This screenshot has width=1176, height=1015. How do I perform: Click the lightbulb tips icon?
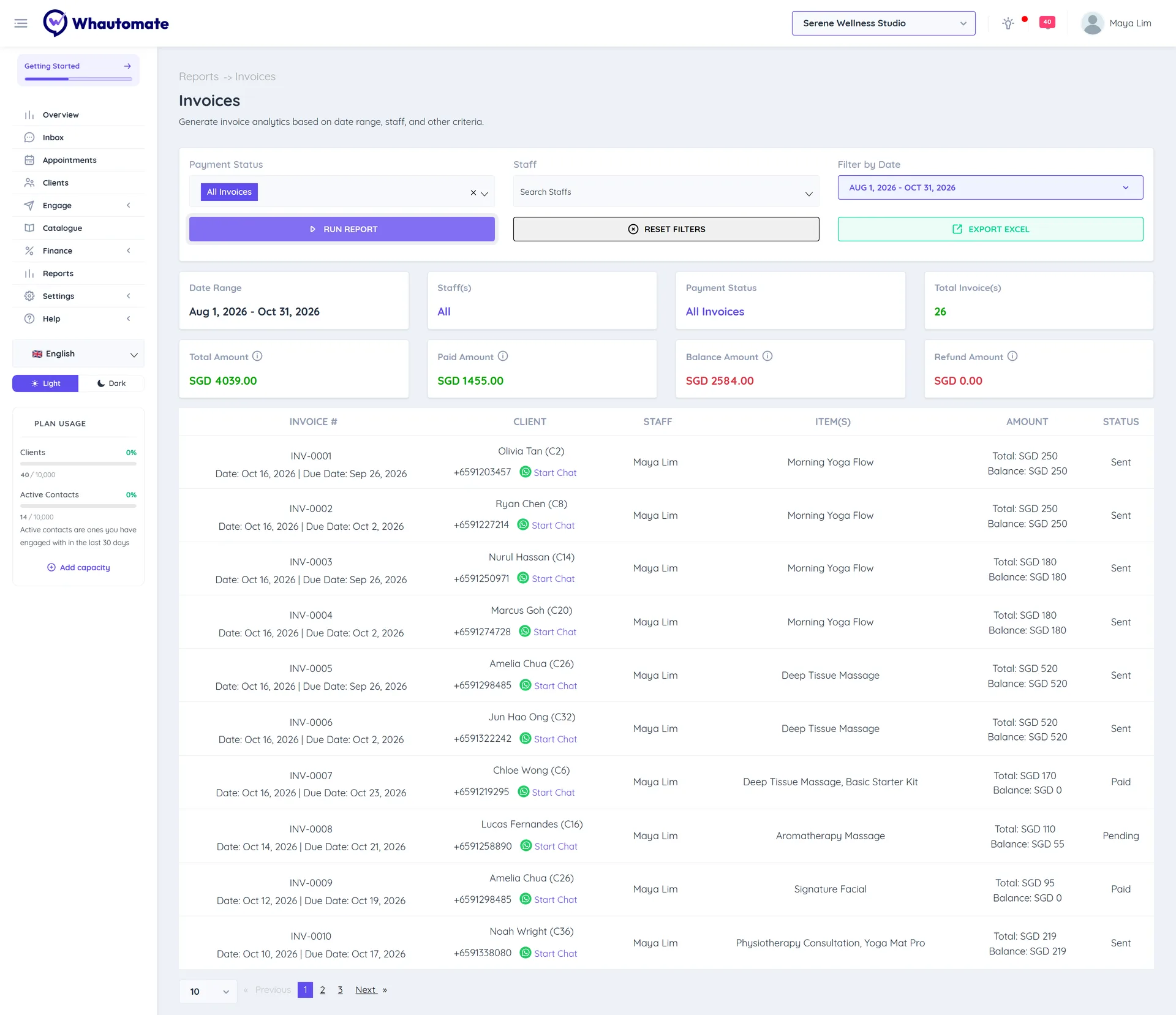tap(1008, 23)
